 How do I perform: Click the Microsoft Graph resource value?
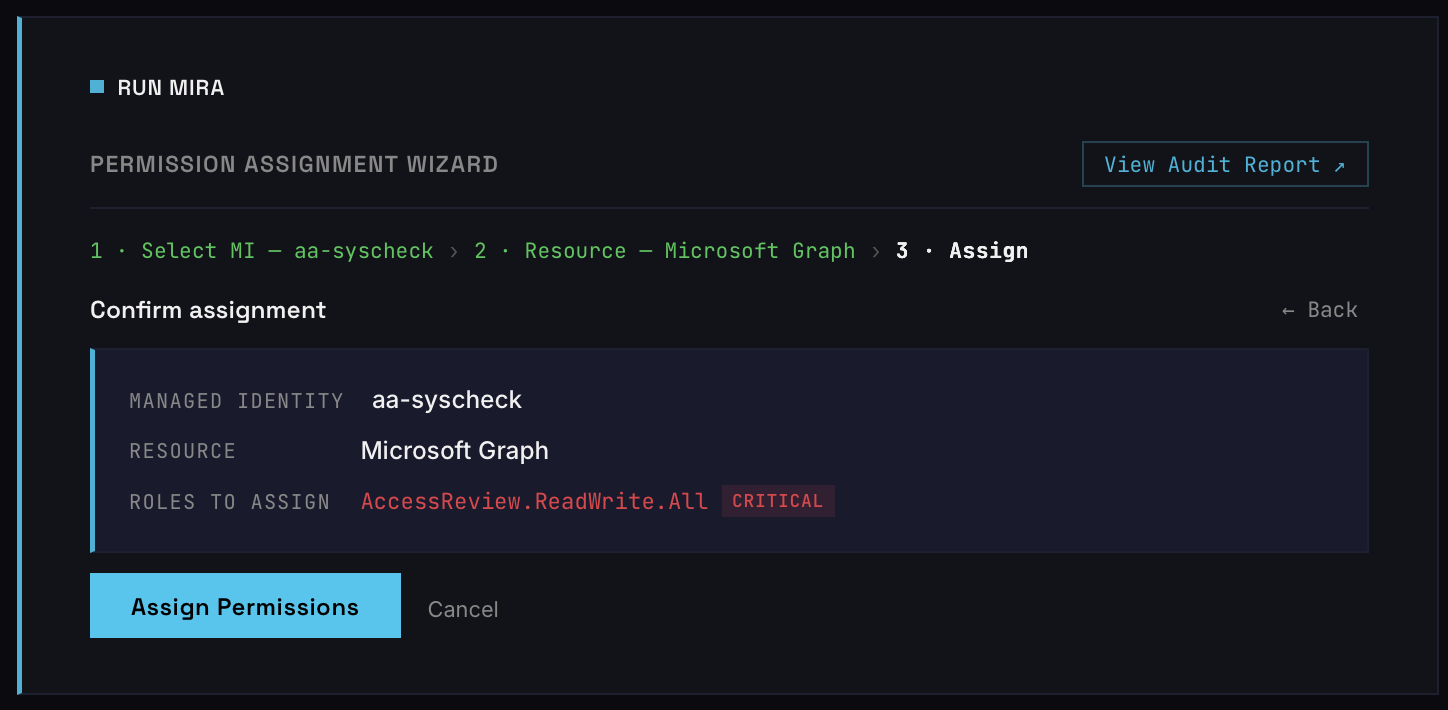tap(455, 450)
